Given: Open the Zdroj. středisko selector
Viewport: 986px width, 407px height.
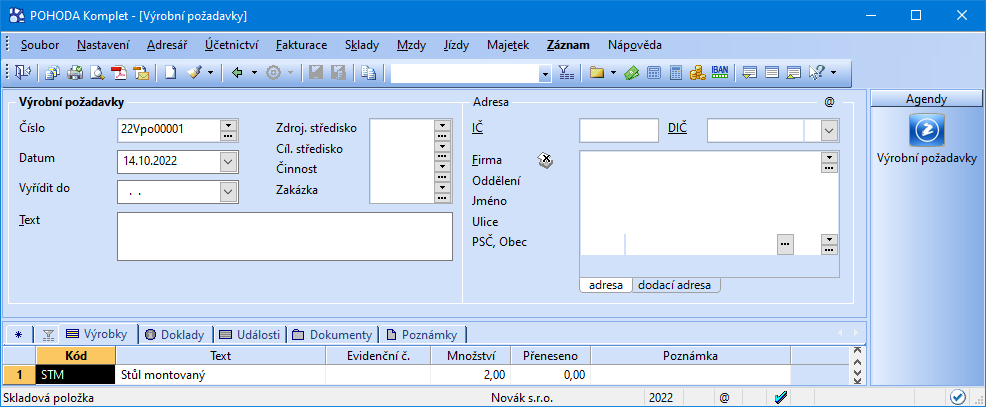Looking at the screenshot, I should tap(442, 130).
